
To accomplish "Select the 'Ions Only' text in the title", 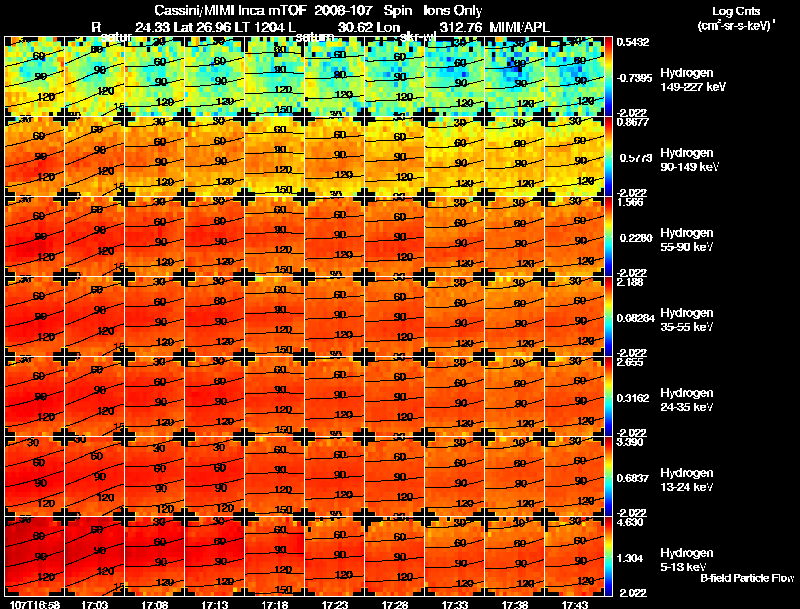I will click(x=453, y=11).
